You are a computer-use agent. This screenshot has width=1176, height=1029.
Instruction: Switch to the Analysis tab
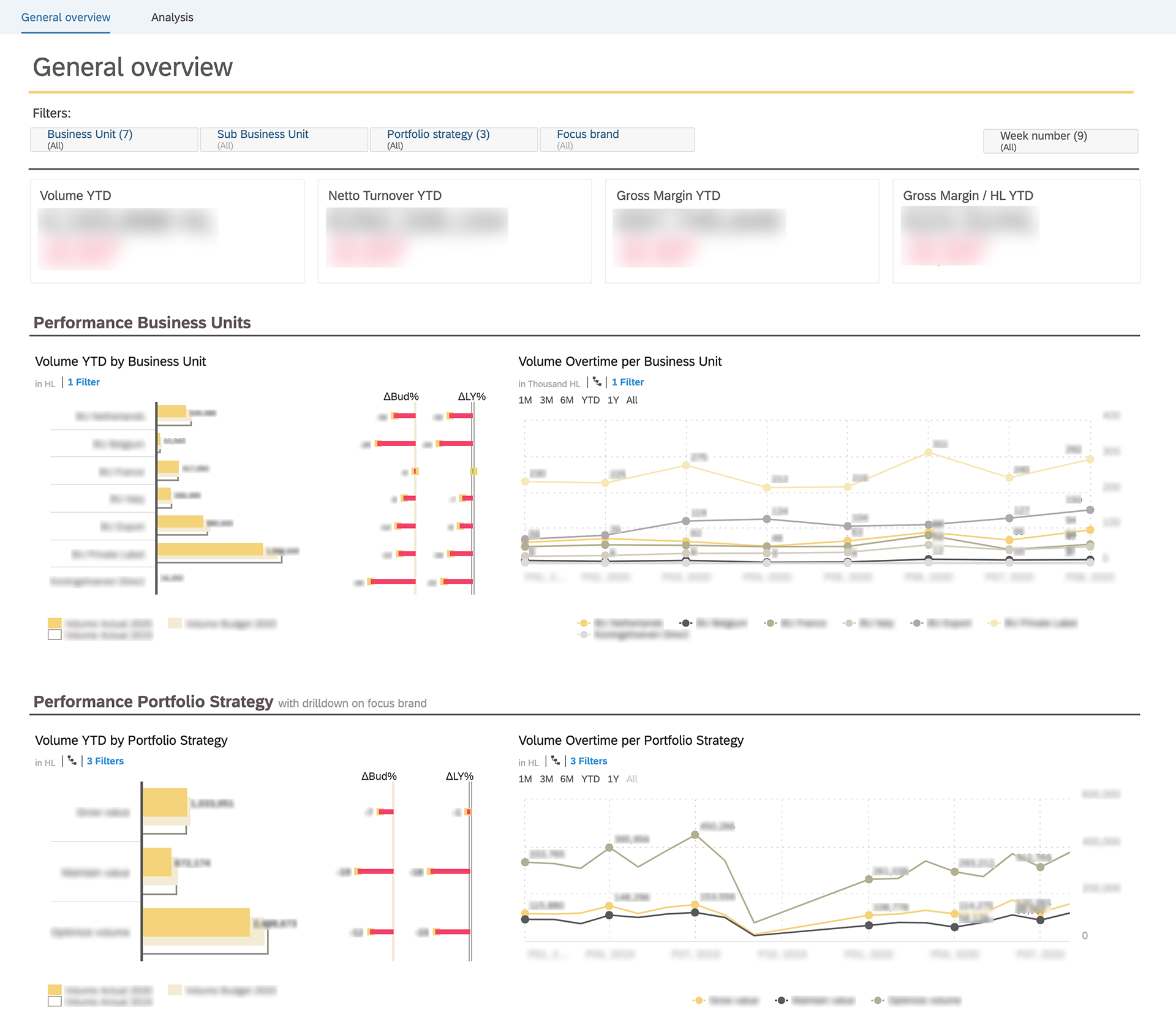pos(172,17)
